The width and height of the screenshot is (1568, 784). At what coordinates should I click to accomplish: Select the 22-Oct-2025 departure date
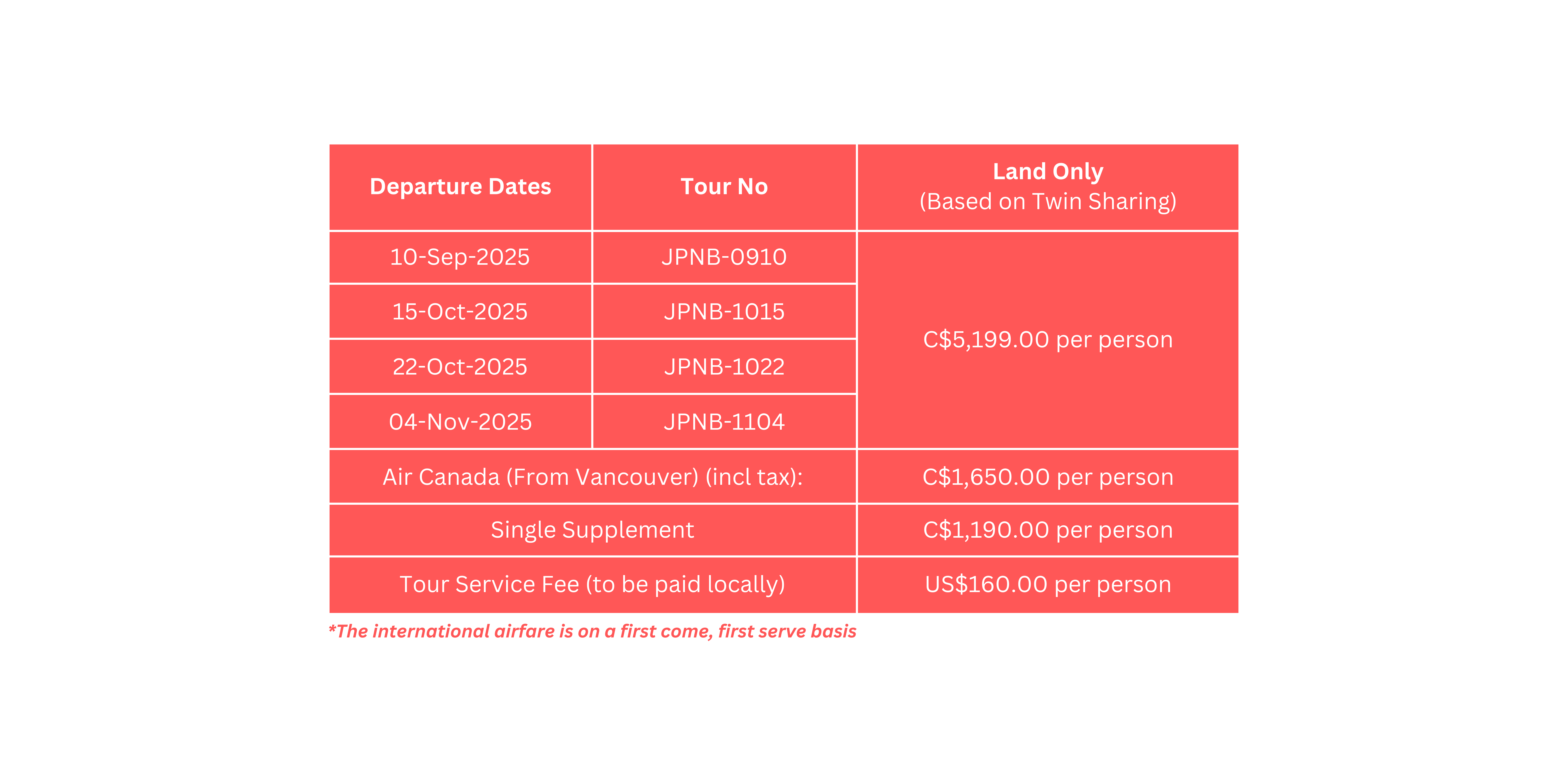click(460, 366)
